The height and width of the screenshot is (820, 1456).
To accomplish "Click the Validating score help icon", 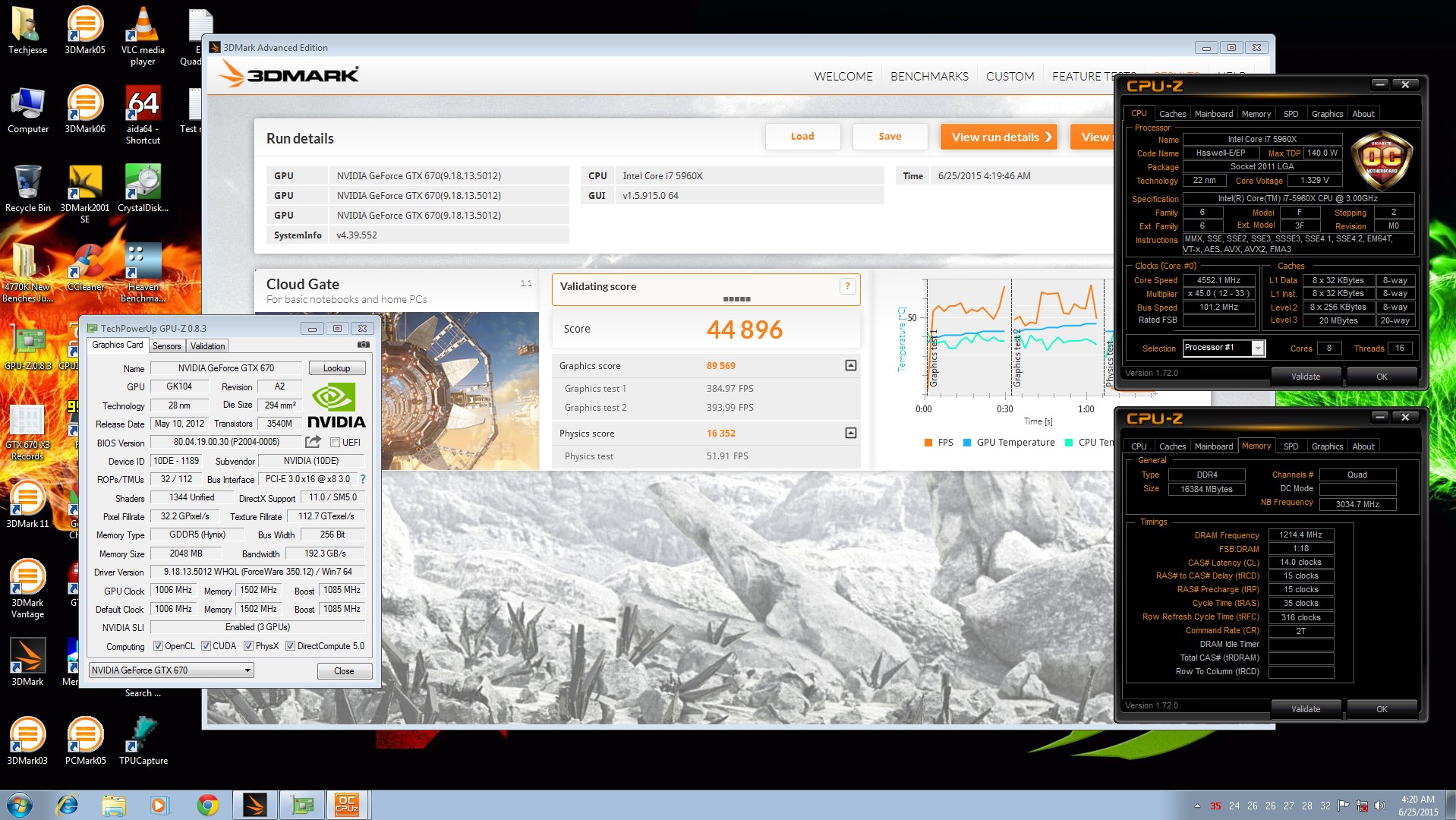I will pos(847,286).
